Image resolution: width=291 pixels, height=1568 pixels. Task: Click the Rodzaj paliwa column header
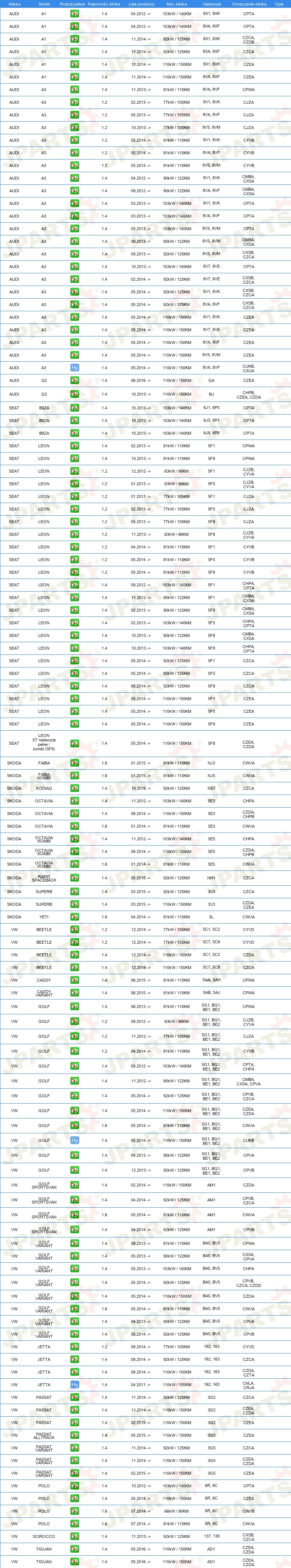[73, 4]
